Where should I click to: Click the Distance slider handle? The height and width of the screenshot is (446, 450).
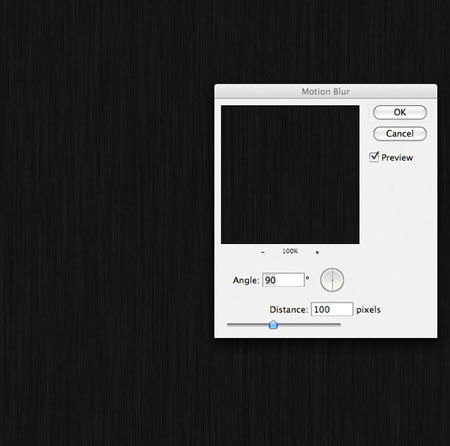tap(273, 324)
